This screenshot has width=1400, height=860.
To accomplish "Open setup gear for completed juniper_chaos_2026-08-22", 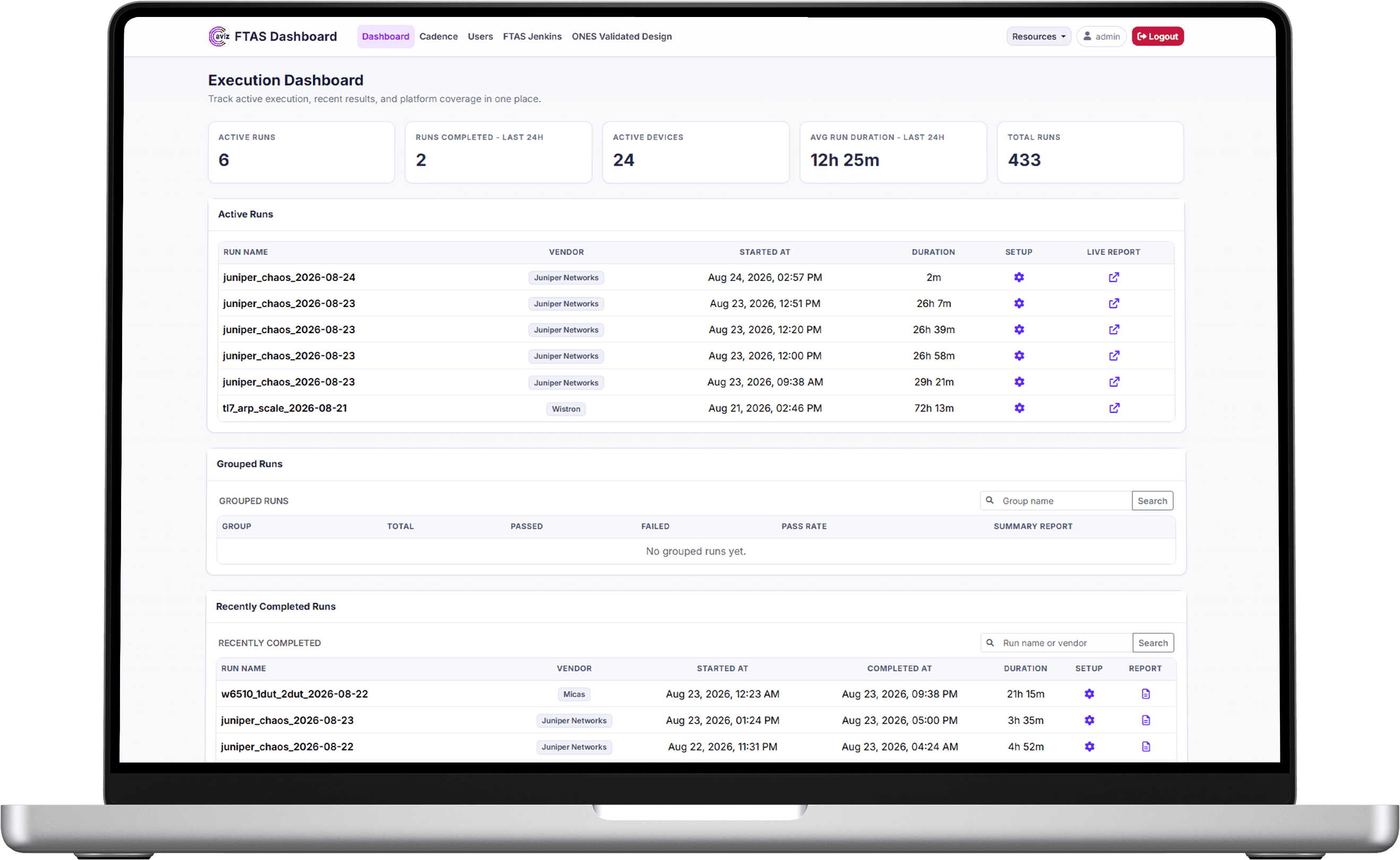I will tap(1089, 746).
